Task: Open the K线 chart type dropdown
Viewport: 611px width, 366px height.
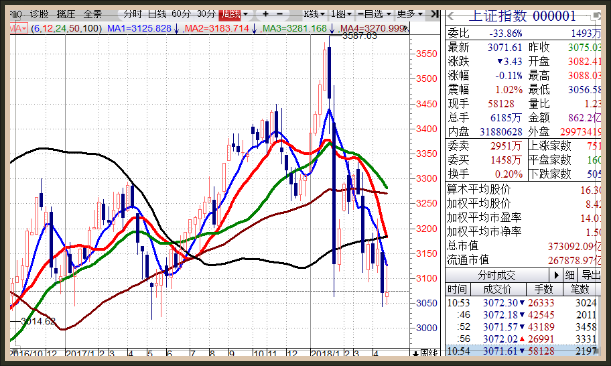Action: (x=314, y=14)
